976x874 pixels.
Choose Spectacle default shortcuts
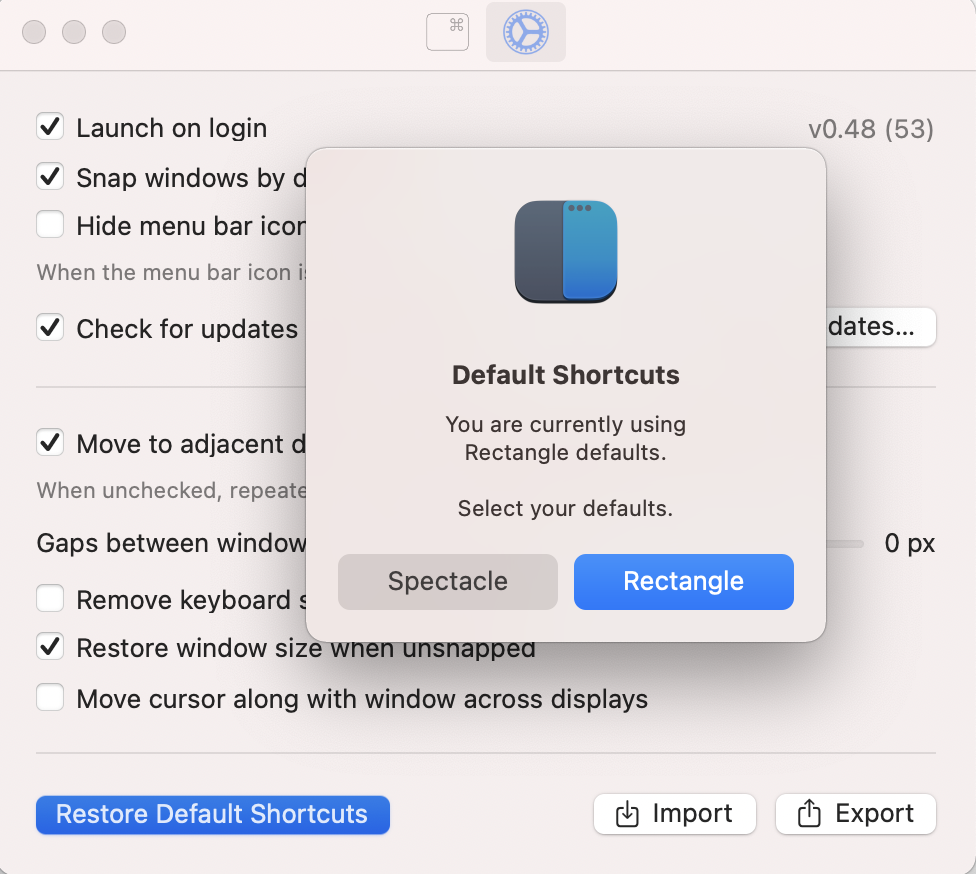coord(448,581)
